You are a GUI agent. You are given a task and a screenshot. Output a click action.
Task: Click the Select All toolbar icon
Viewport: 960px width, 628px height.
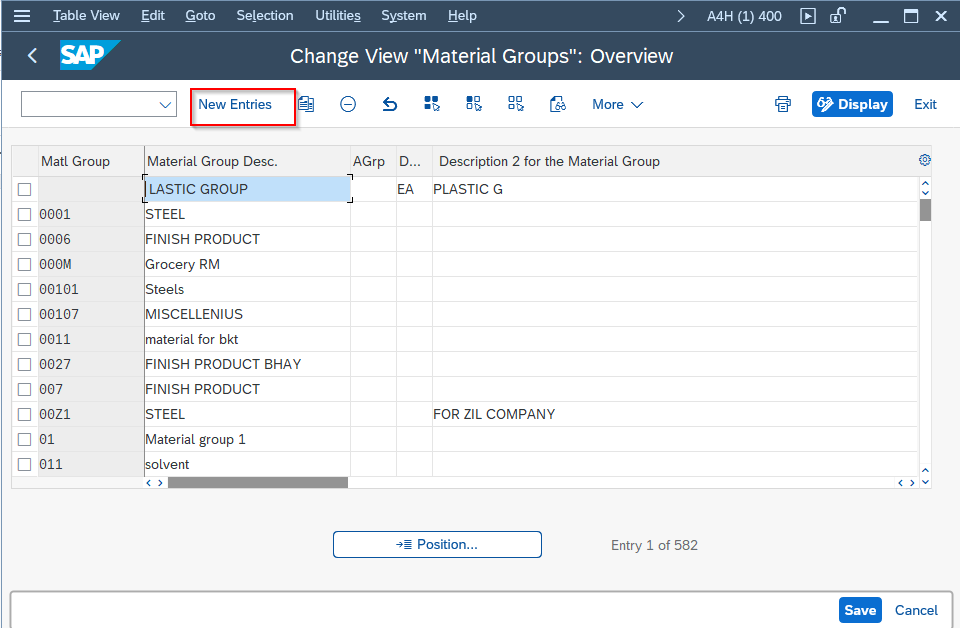[x=431, y=104]
